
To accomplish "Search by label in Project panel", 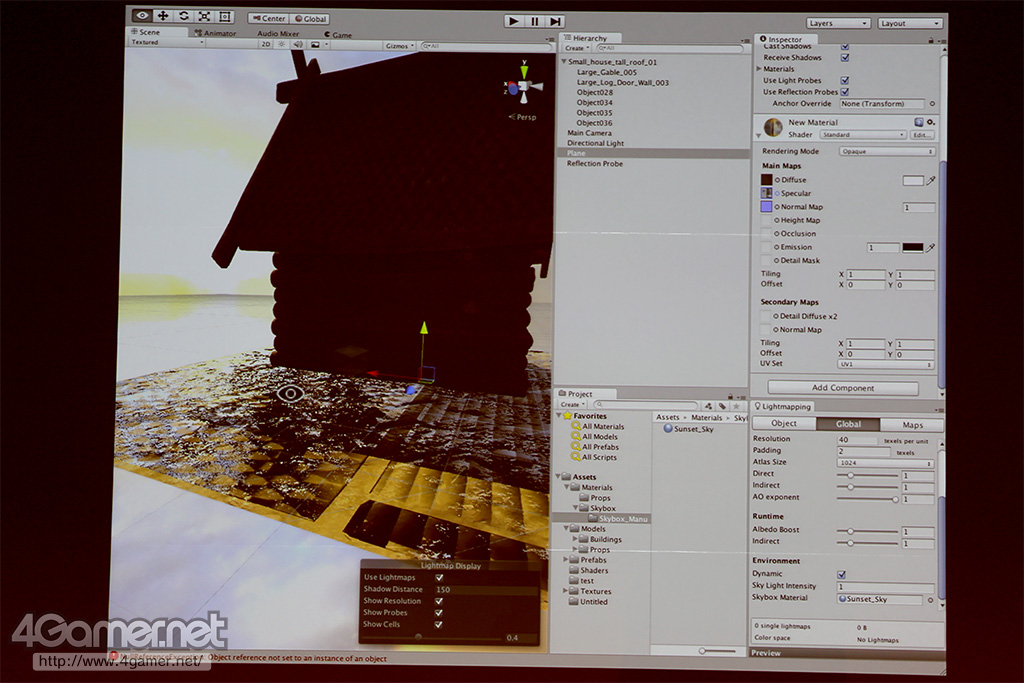I will point(722,405).
